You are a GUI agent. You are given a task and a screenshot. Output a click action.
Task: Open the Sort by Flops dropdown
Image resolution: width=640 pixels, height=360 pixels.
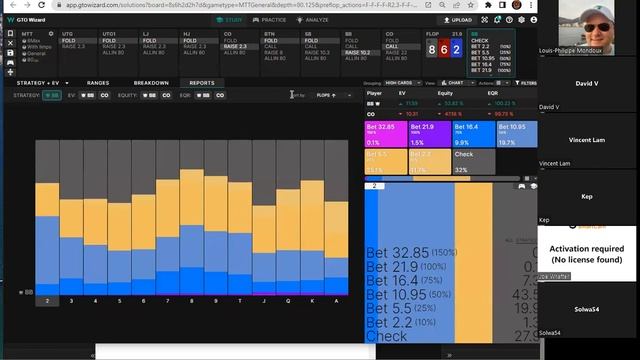pos(334,96)
